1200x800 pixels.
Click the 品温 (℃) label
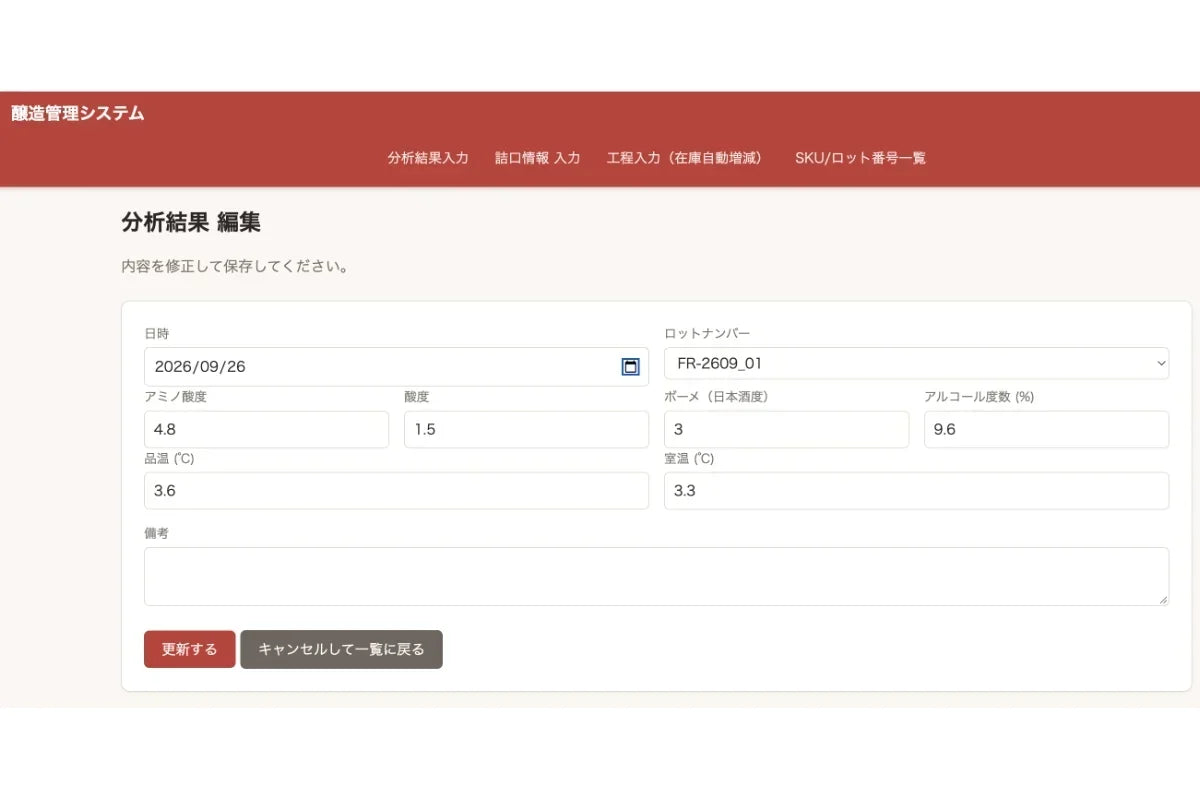click(169, 459)
